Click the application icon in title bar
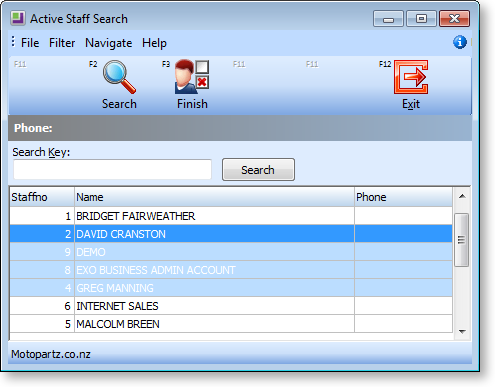495x387 pixels. (x=17, y=19)
